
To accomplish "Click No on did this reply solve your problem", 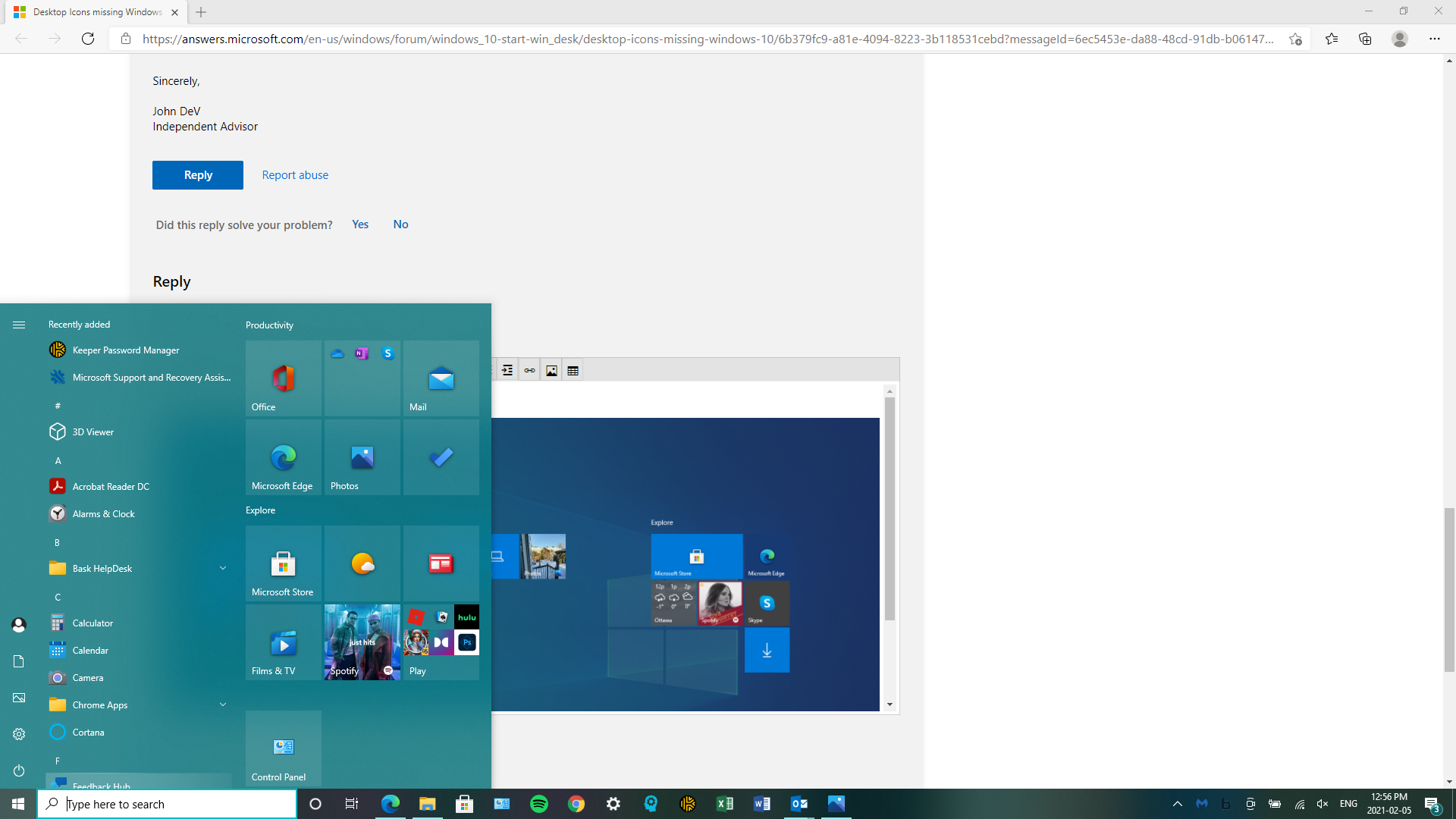I will tap(400, 224).
